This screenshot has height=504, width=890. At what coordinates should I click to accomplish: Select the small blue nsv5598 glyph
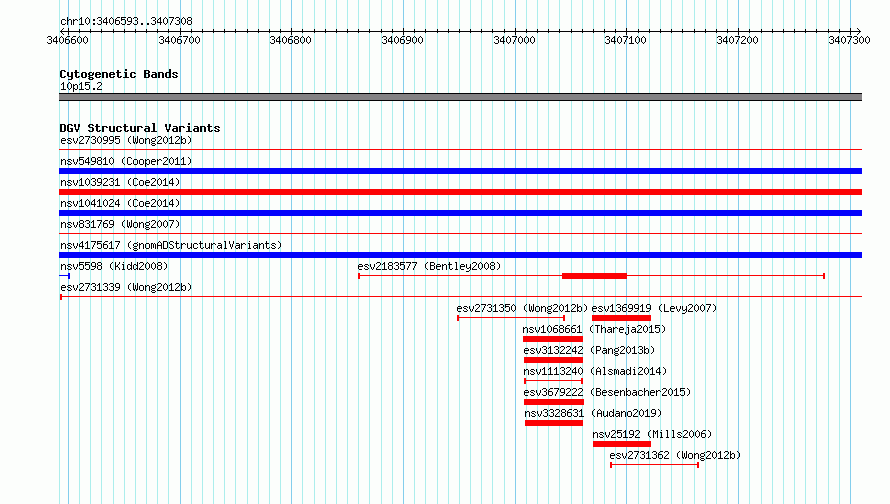(65, 276)
